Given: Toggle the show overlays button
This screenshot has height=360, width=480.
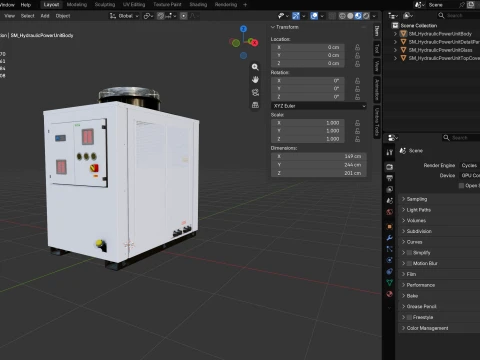Looking at the screenshot, I should click(314, 16).
